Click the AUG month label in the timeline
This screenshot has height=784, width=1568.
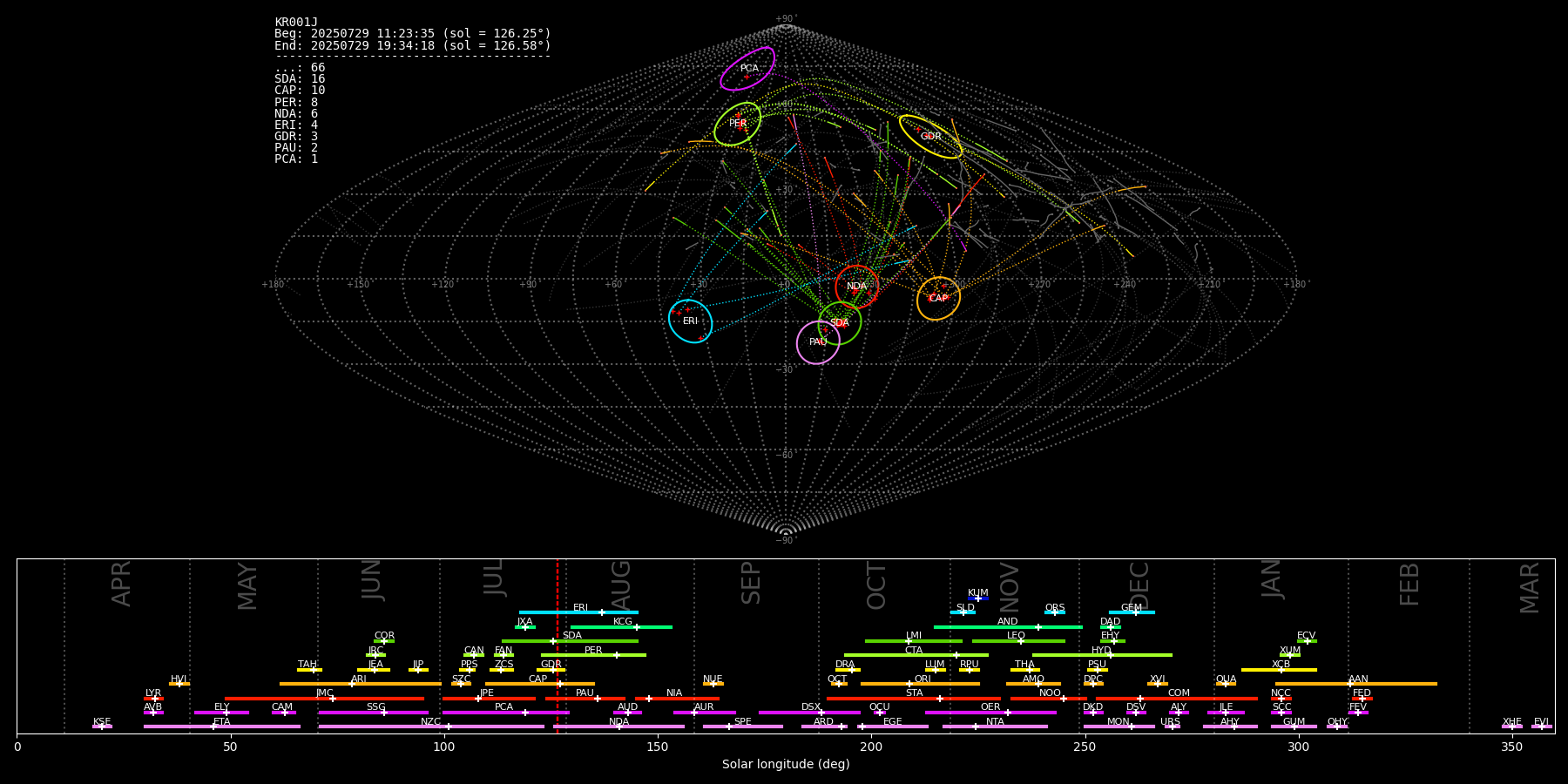[x=621, y=583]
